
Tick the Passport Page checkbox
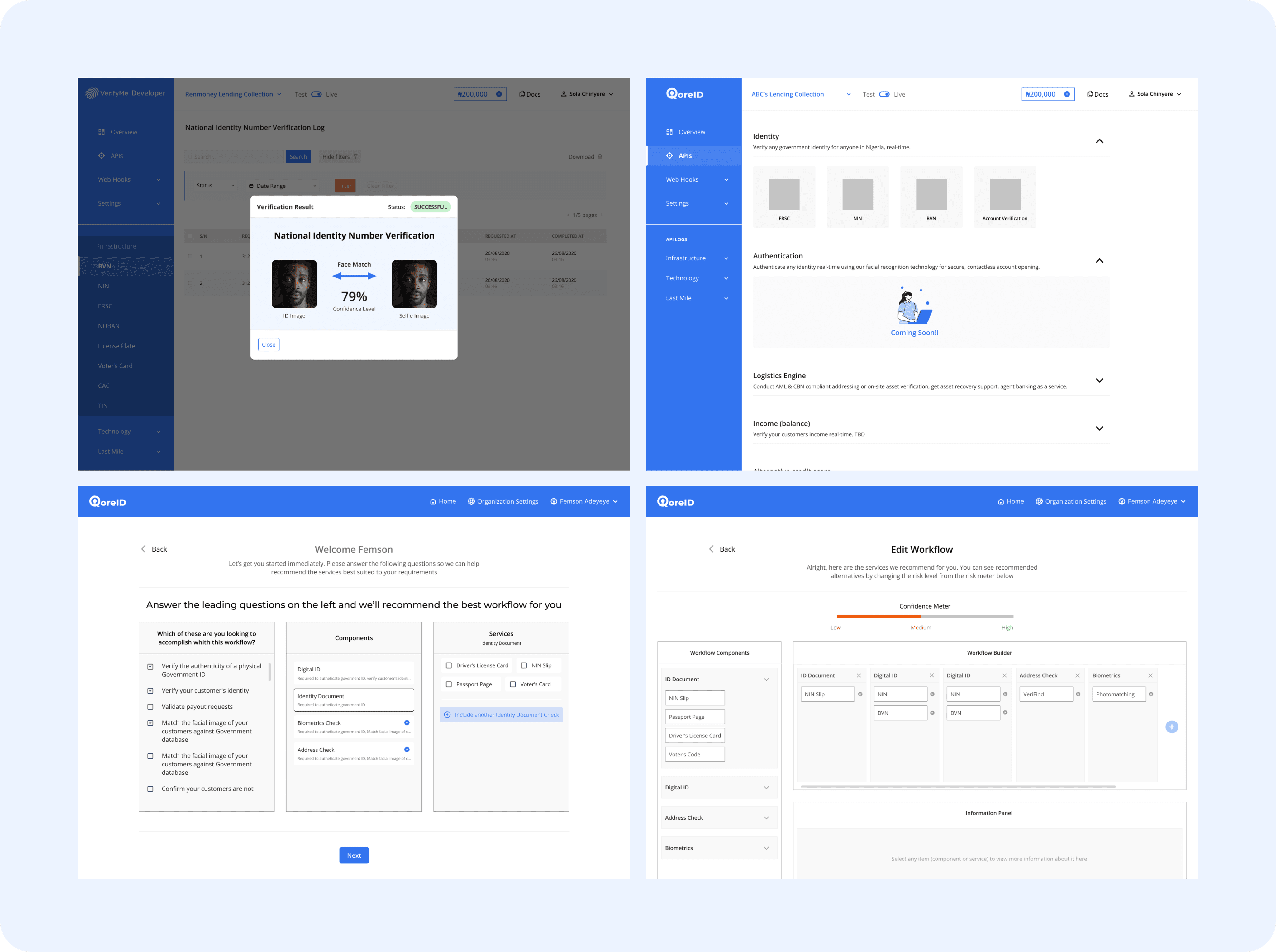(449, 684)
